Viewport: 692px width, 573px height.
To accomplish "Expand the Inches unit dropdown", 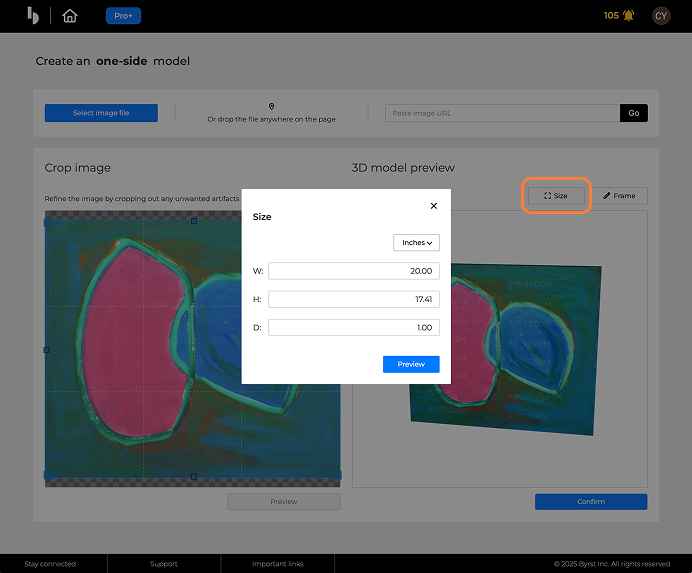I will click(416, 243).
